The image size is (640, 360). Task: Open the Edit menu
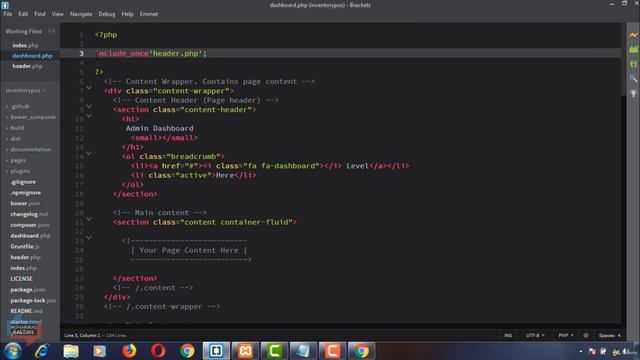[23, 14]
